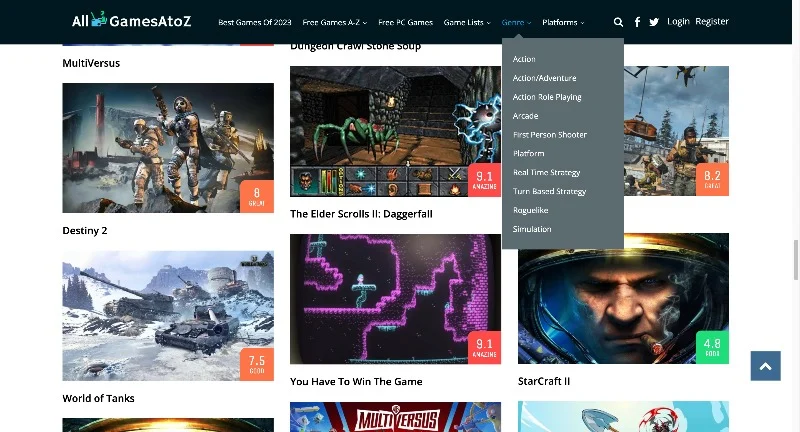Expand the Game Lists dropdown menu
800x432 pixels.
(467, 22)
